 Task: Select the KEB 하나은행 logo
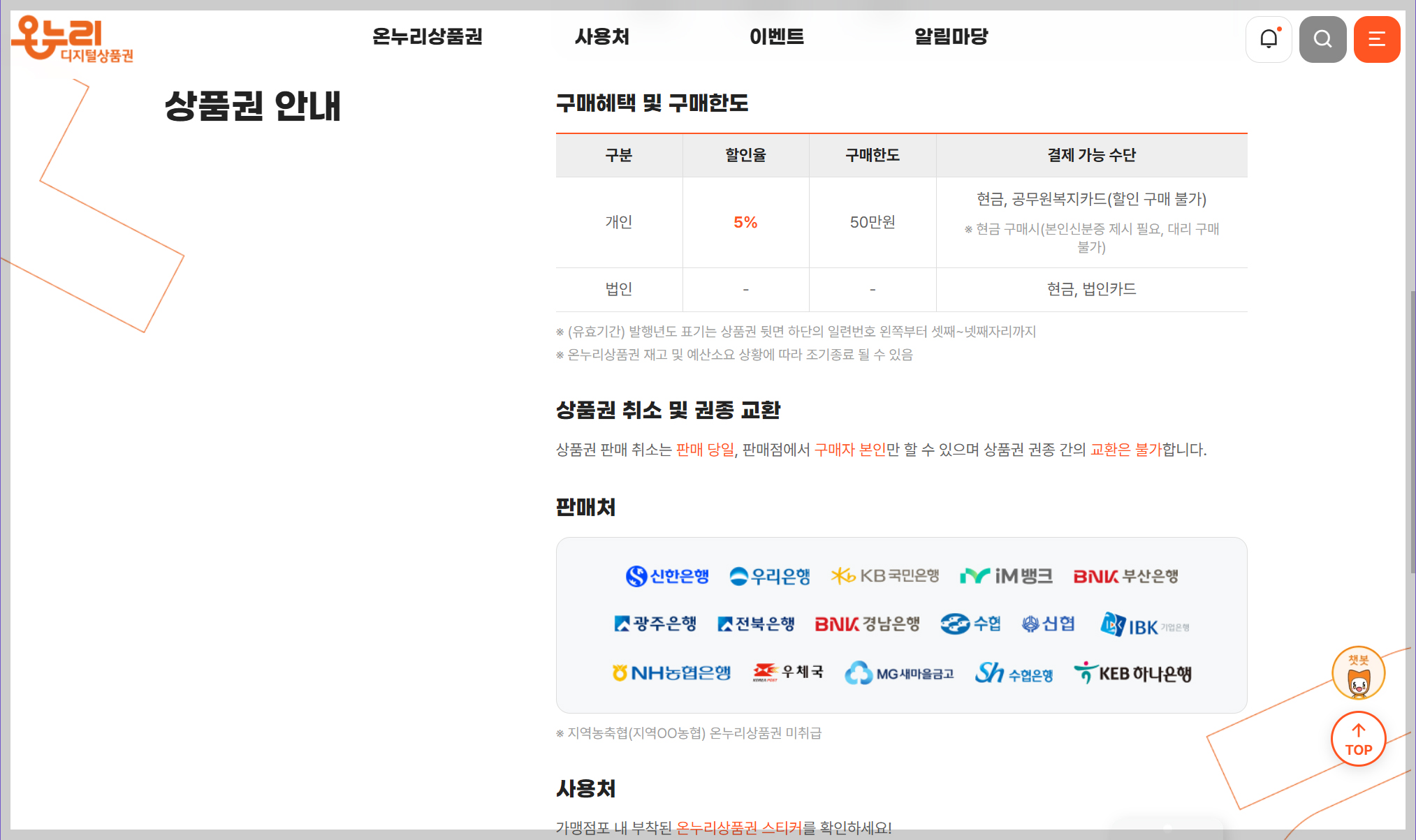point(1133,672)
